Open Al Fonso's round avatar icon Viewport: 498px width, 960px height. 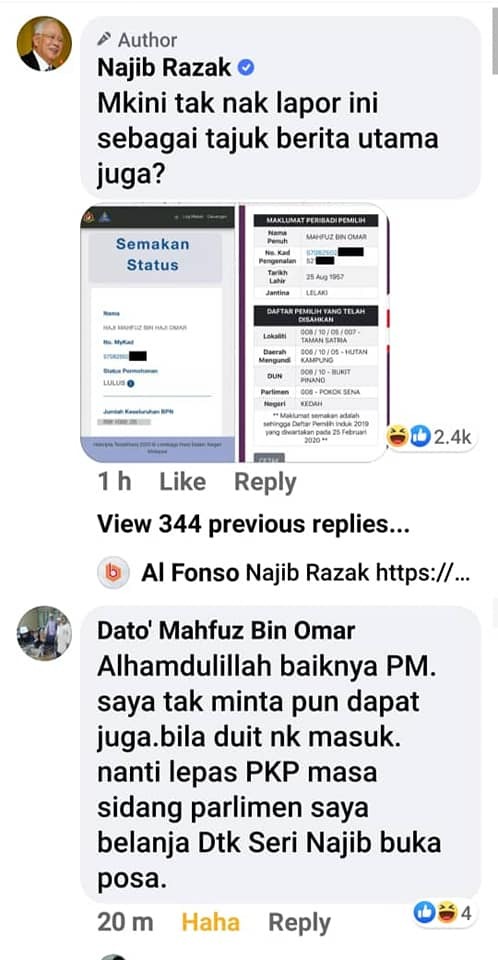pyautogui.click(x=113, y=573)
